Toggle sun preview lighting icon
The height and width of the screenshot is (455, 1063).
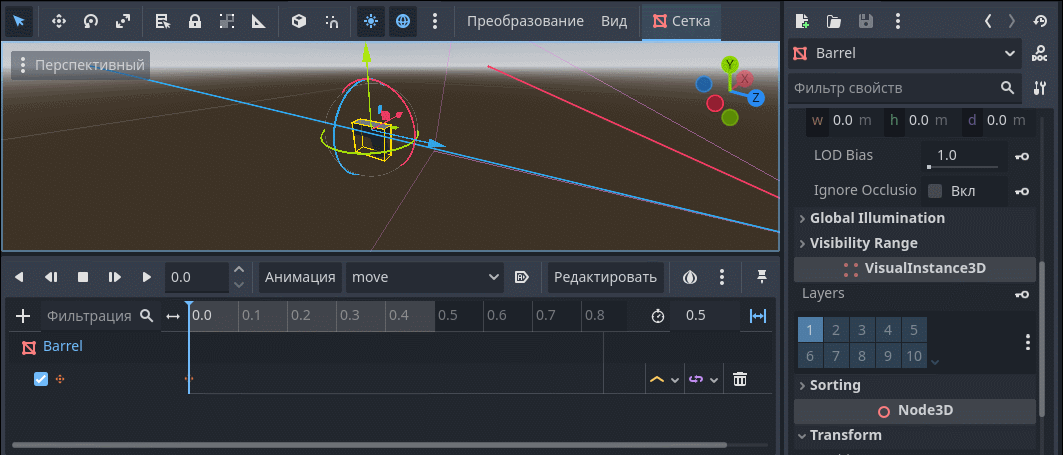(371, 21)
